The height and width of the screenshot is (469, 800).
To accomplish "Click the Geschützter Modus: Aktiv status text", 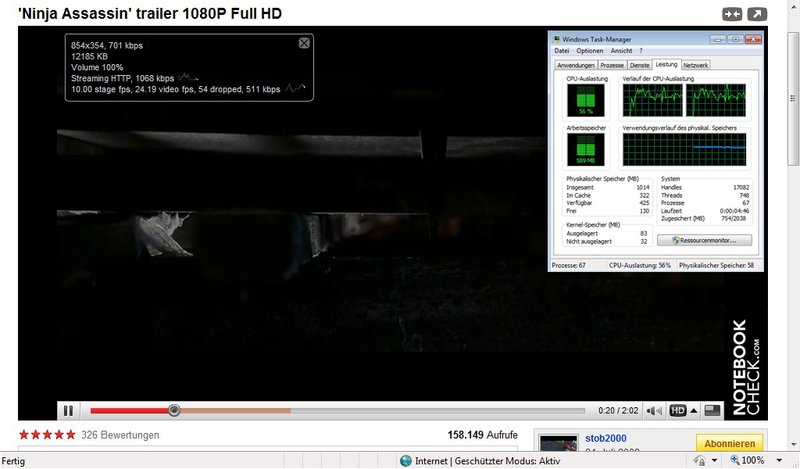I will click(x=507, y=461).
